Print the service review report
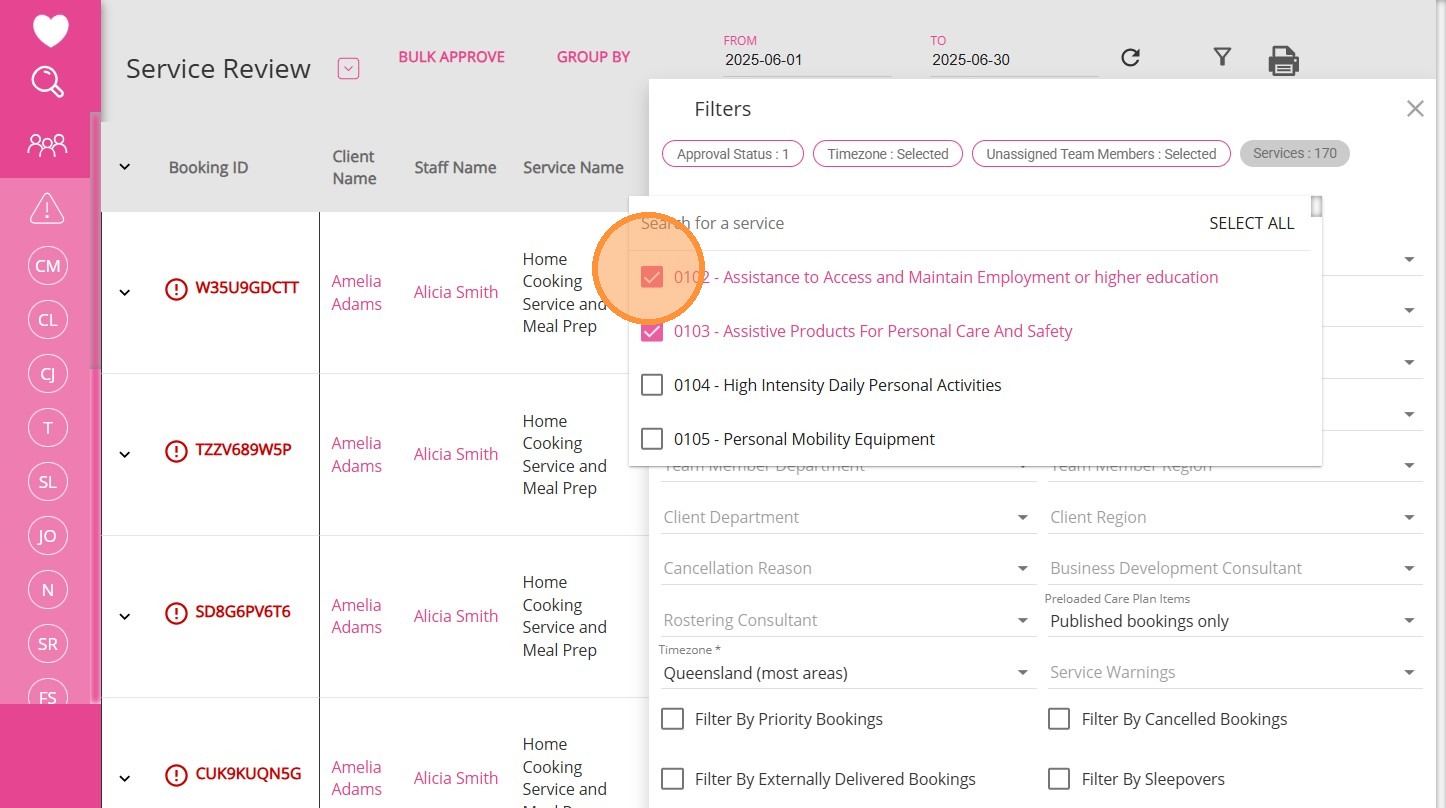This screenshot has width=1446, height=808. (x=1283, y=61)
